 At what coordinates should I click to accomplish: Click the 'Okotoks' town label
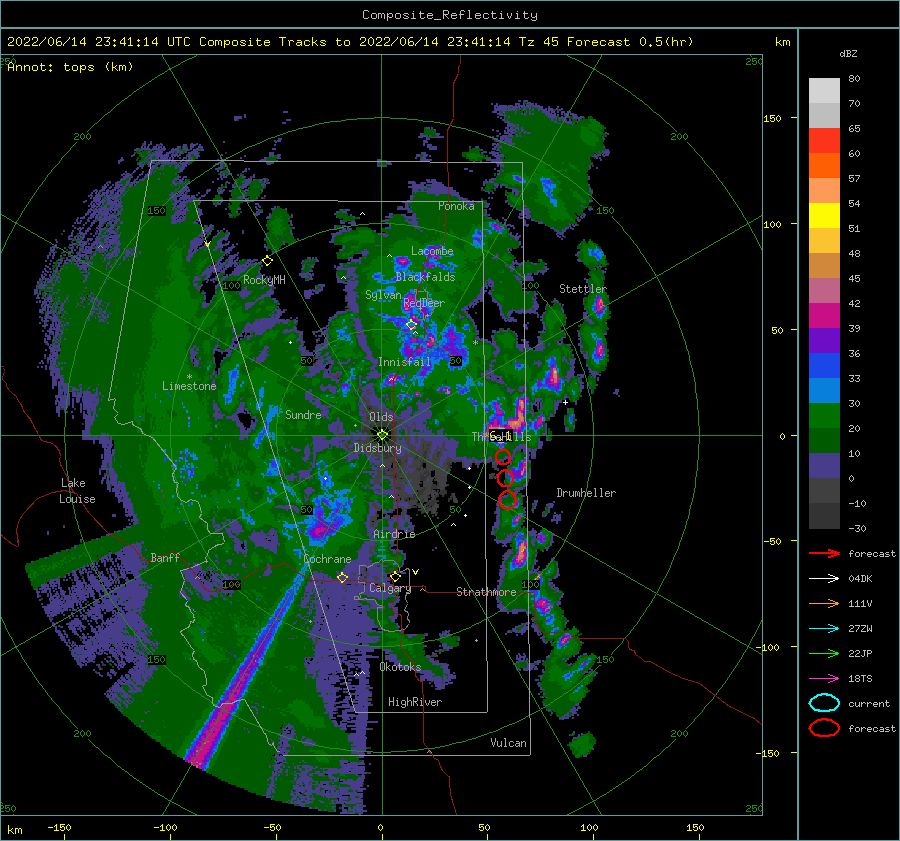[400, 666]
